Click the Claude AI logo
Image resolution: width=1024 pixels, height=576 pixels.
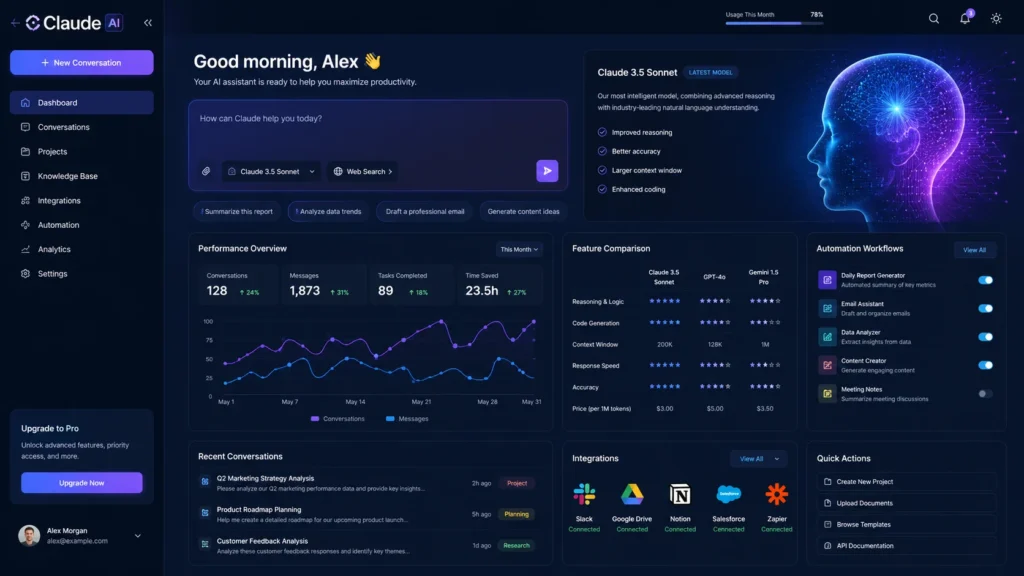tap(74, 23)
